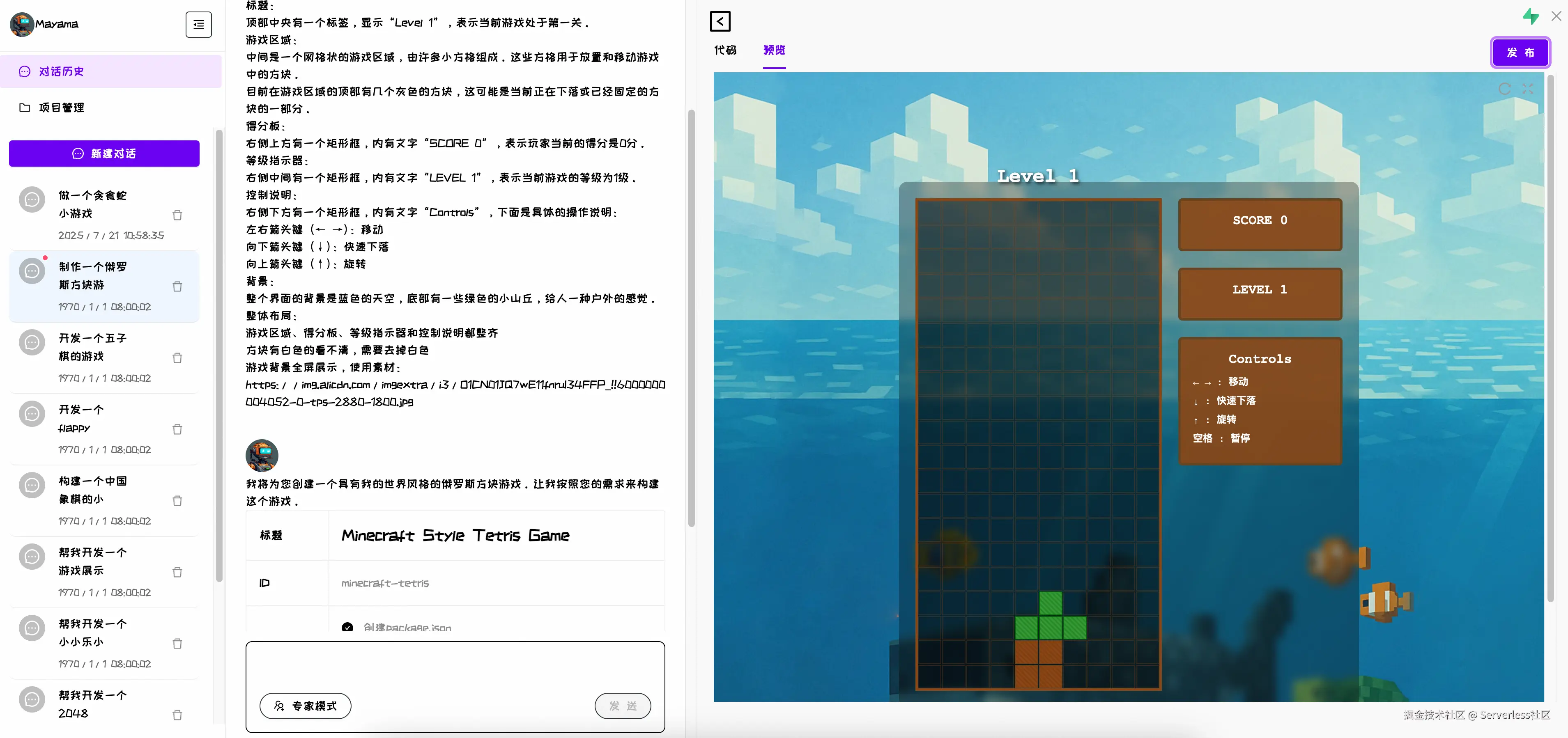The image size is (1568, 738).
Task: Click the back arrow above the 代码 tab
Action: point(720,21)
